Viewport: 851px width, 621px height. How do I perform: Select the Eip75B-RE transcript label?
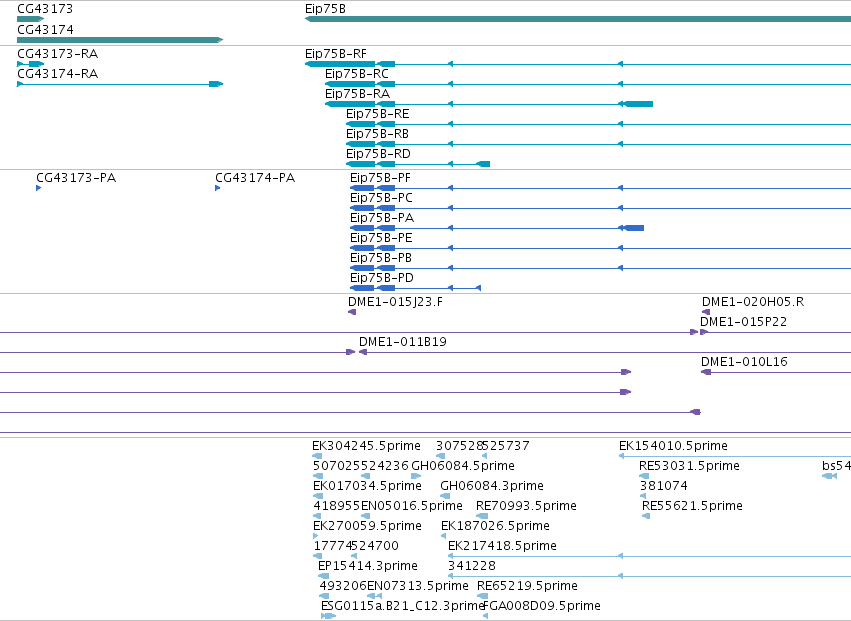point(378,114)
